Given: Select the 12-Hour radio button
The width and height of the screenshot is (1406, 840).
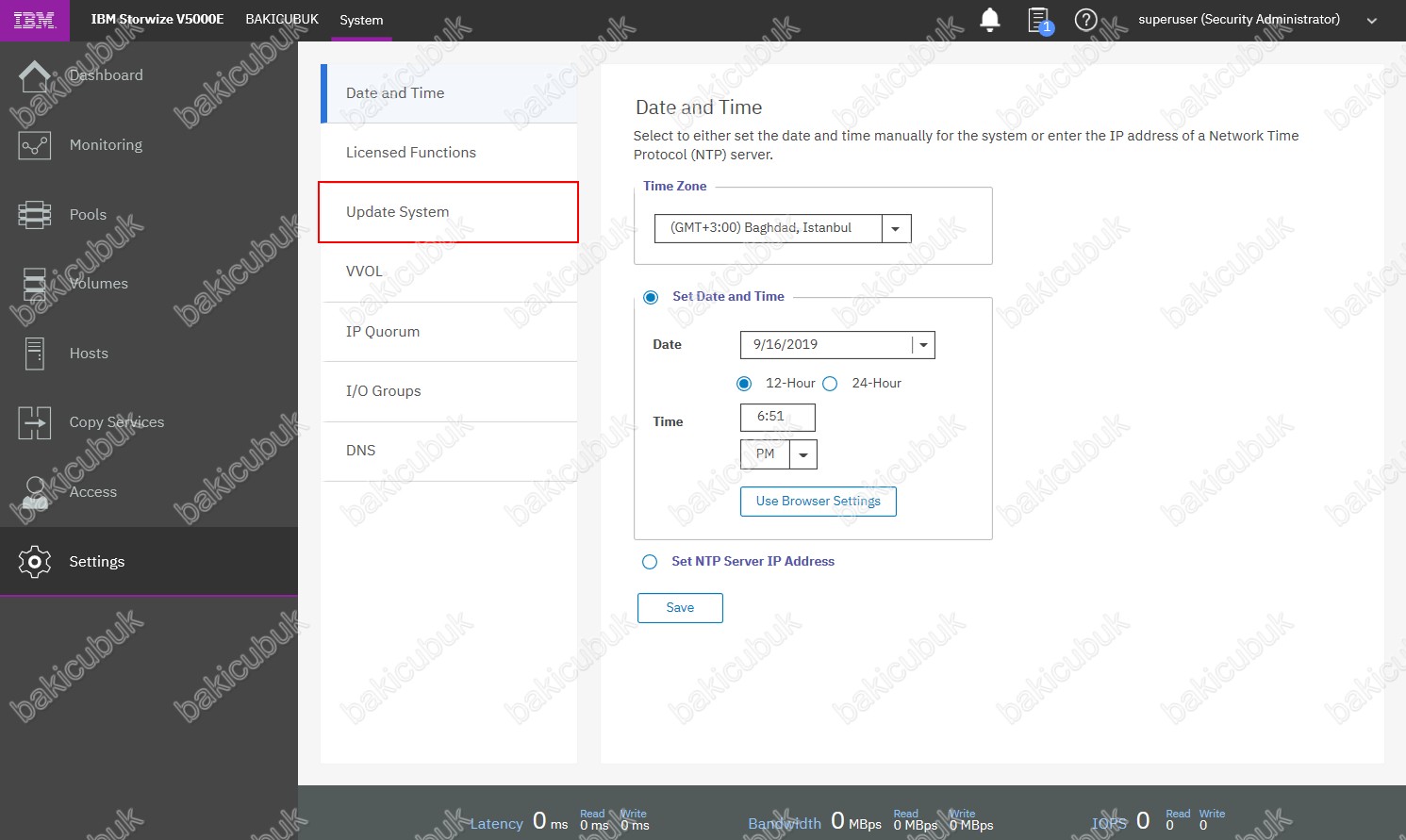Looking at the screenshot, I should click(x=744, y=384).
